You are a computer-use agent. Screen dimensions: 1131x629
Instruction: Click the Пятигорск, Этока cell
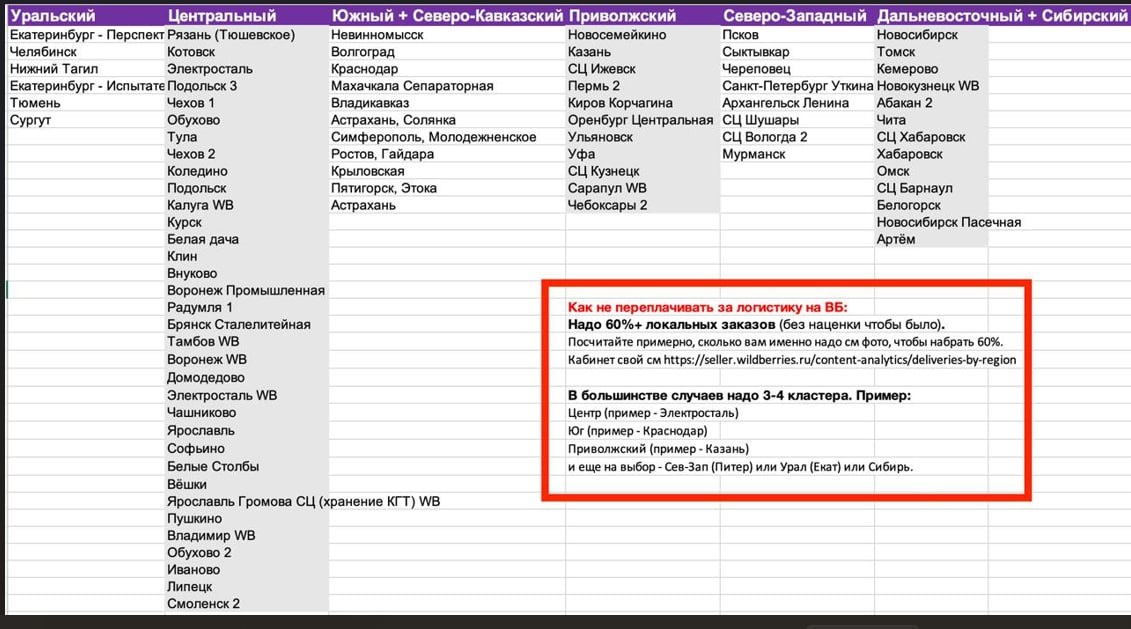click(x=447, y=188)
